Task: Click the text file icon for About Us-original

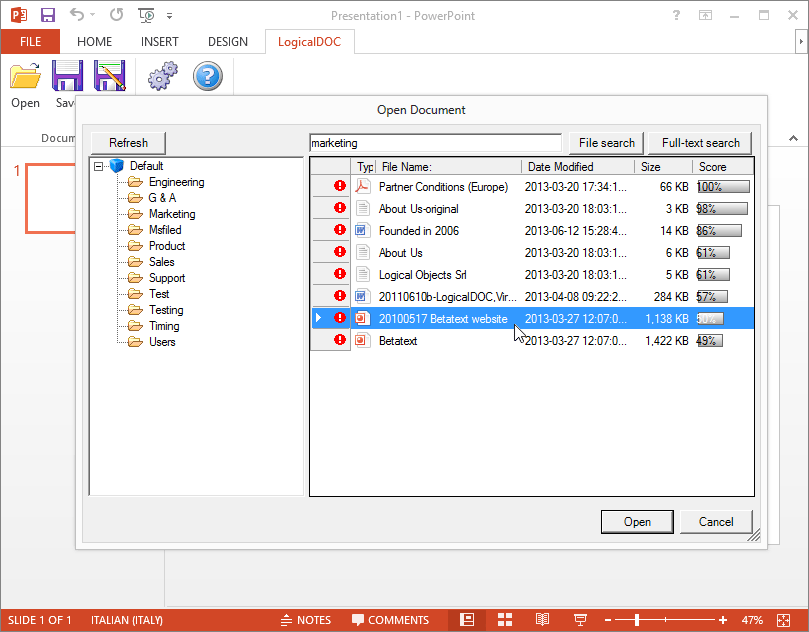Action: [x=363, y=208]
